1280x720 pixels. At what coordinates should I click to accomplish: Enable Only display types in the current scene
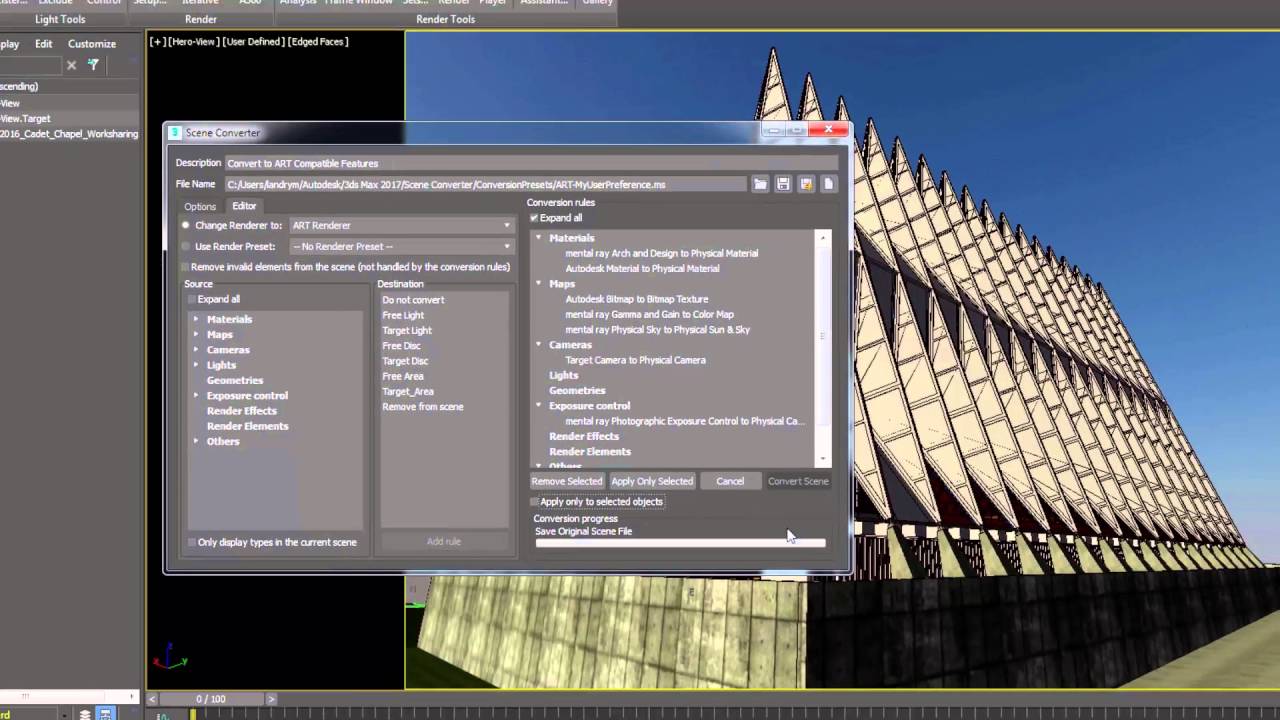[x=192, y=542]
